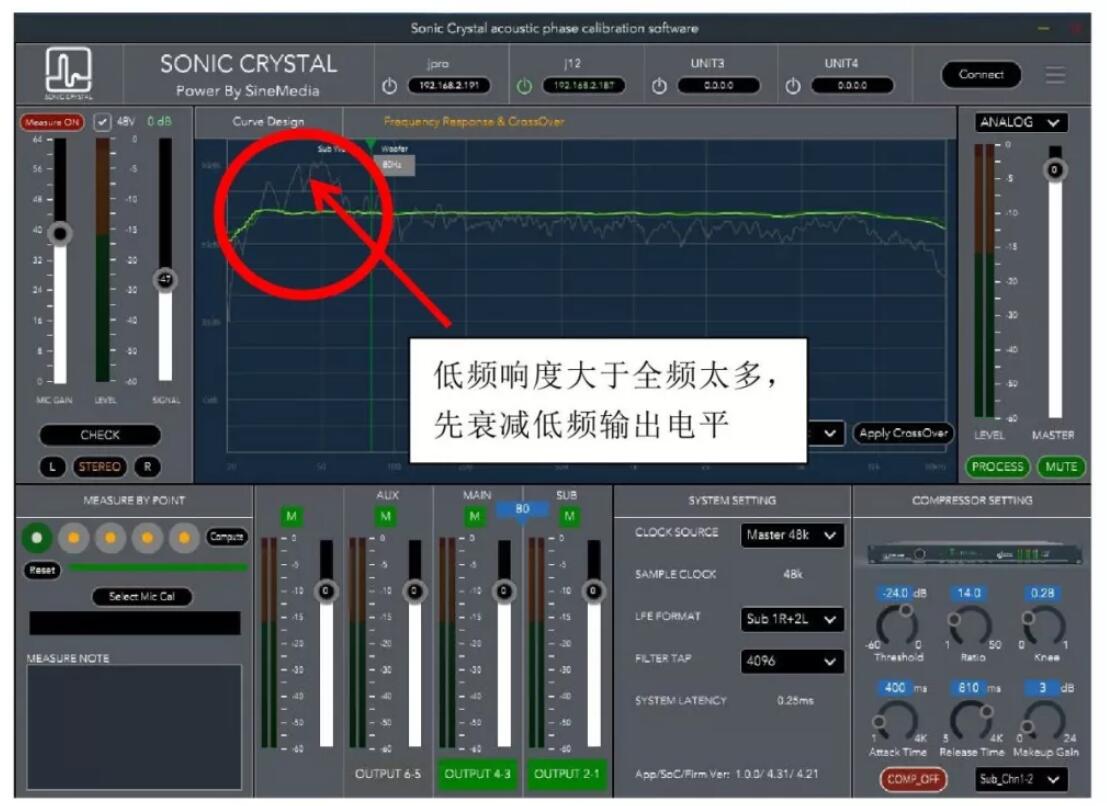Select the OUTPUT 6-5 tab

(388, 774)
